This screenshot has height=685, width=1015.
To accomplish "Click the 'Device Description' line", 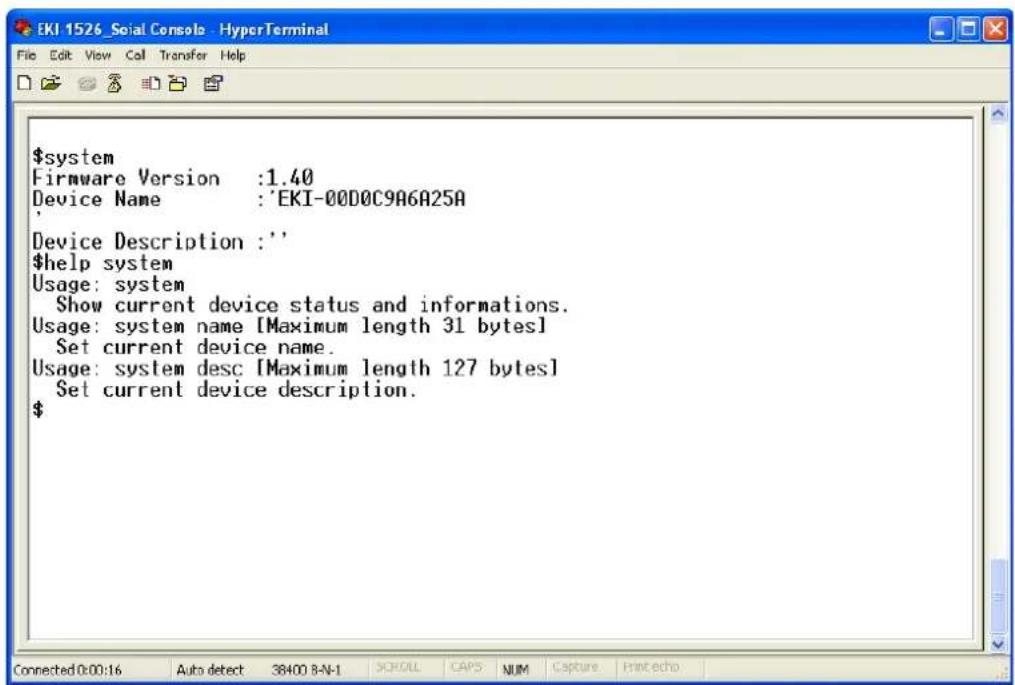I will [160, 241].
